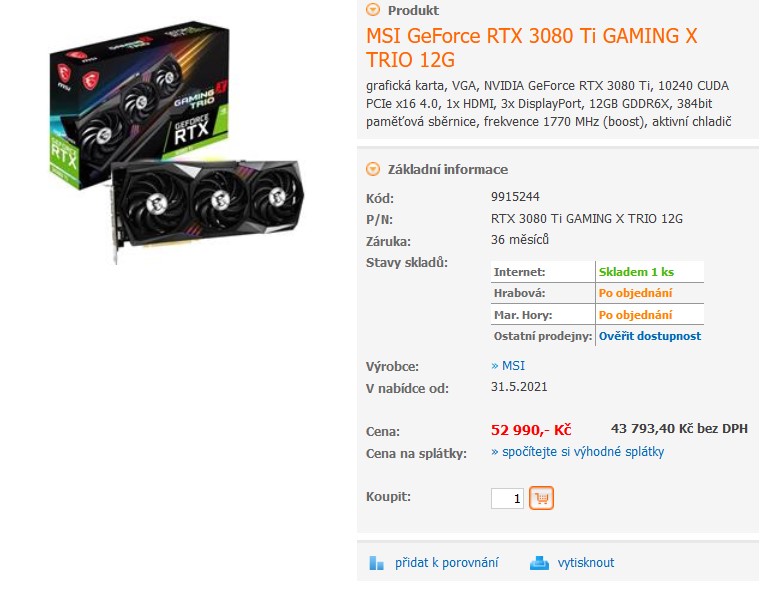Click the quantity input field in Koupit
The image size is (764, 591).
507,498
